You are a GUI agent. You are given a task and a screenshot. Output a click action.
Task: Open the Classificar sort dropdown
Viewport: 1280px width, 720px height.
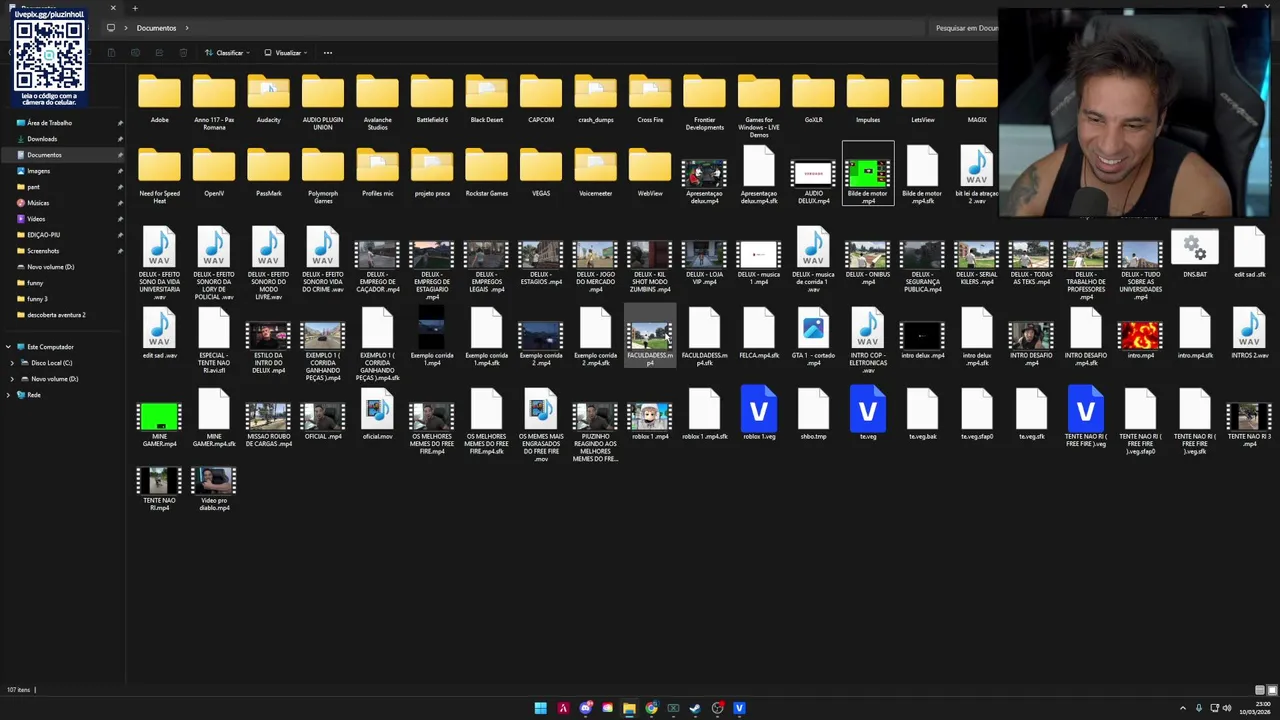(227, 53)
